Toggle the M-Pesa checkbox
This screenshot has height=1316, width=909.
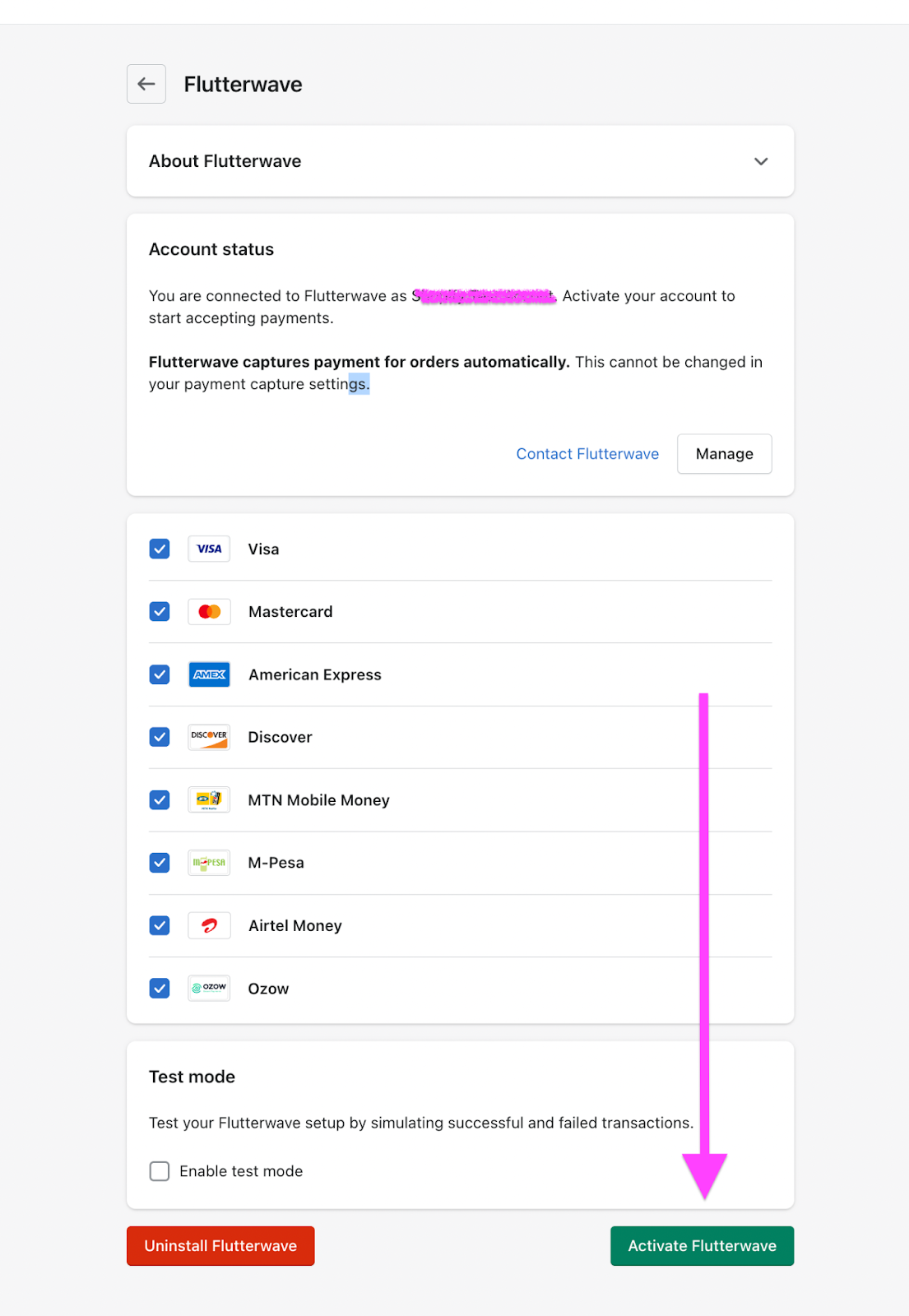(x=160, y=863)
